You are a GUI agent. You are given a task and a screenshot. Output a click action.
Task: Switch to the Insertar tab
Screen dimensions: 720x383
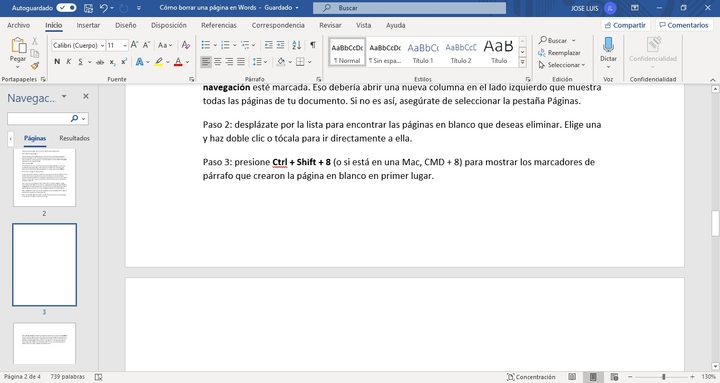pos(88,25)
